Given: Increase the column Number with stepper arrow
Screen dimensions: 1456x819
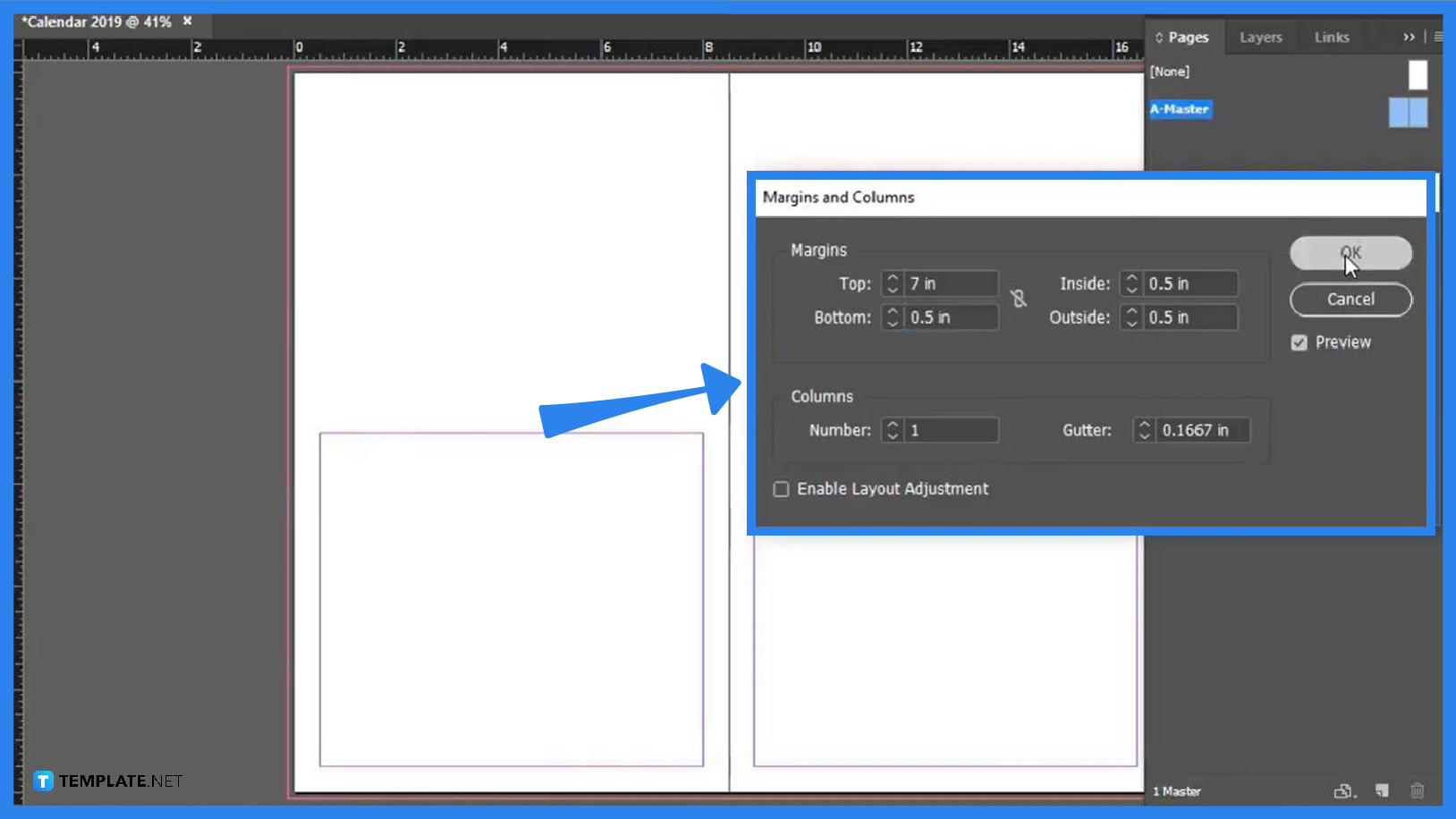Looking at the screenshot, I should (x=892, y=425).
